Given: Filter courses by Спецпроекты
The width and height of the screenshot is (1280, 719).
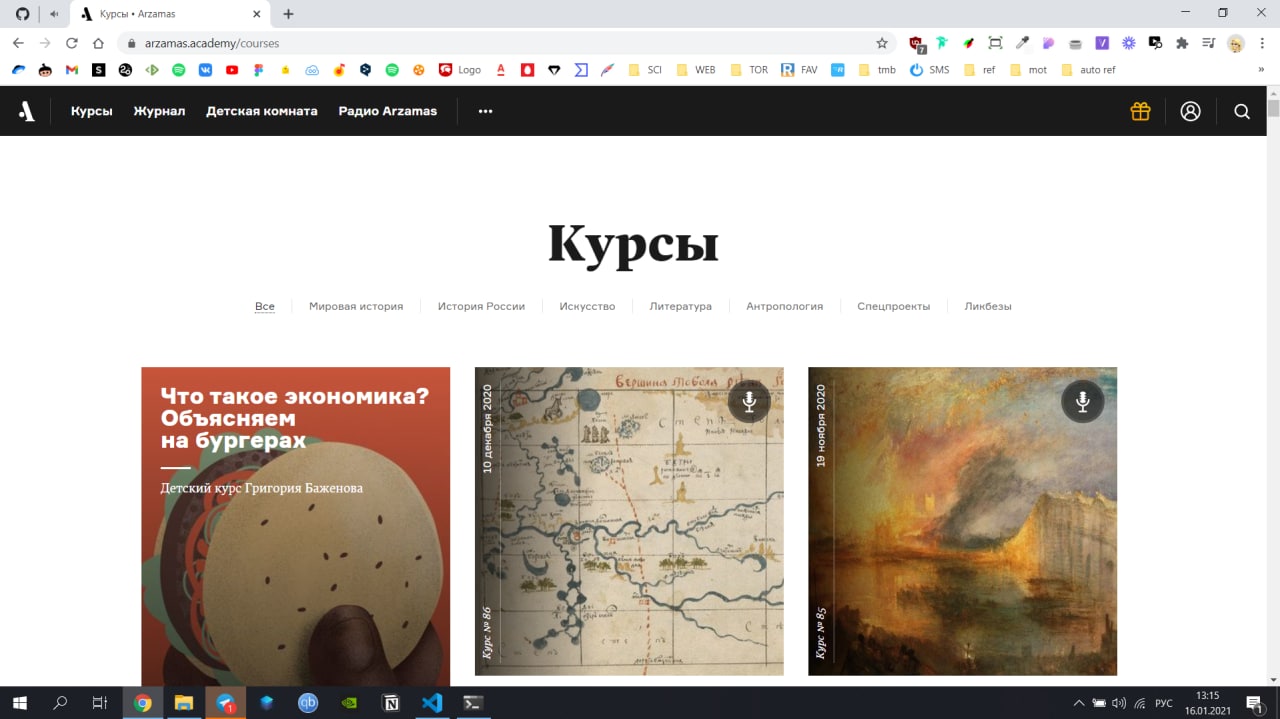Looking at the screenshot, I should click(893, 306).
